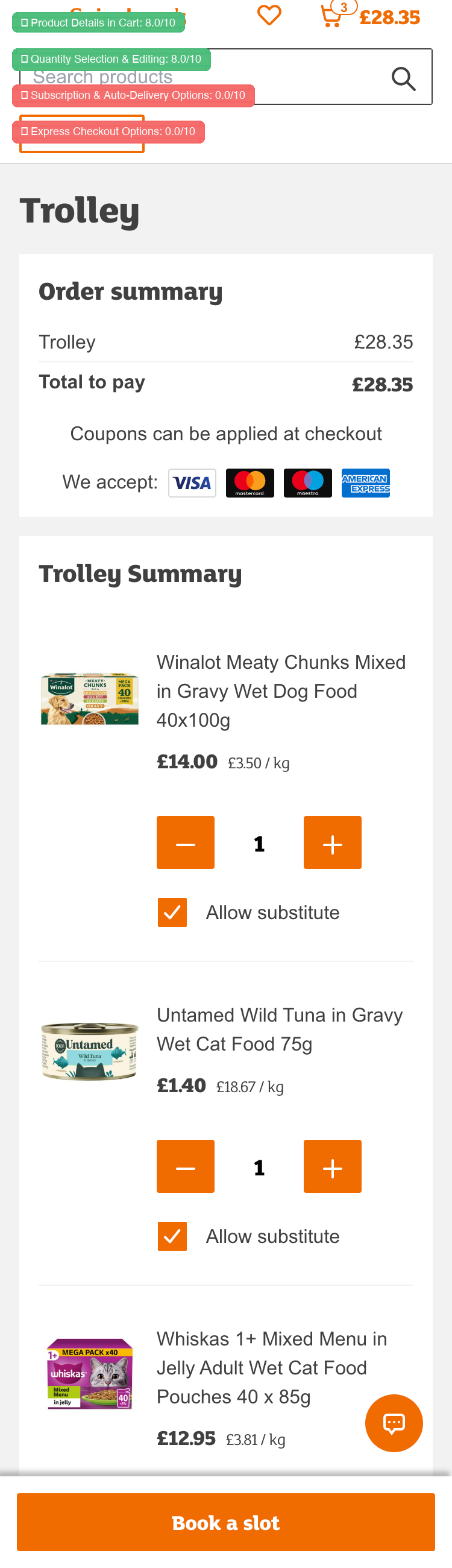This screenshot has width=452, height=1568.
Task: Increase Winalot dog food quantity
Action: click(x=332, y=842)
